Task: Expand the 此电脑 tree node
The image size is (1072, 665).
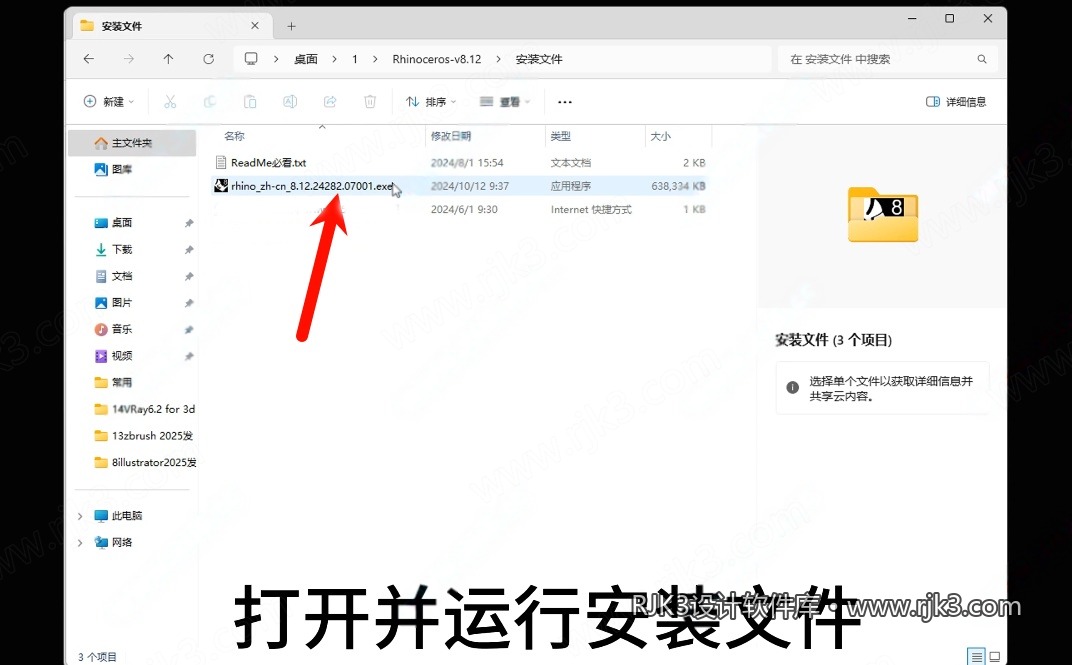Action: coord(80,516)
